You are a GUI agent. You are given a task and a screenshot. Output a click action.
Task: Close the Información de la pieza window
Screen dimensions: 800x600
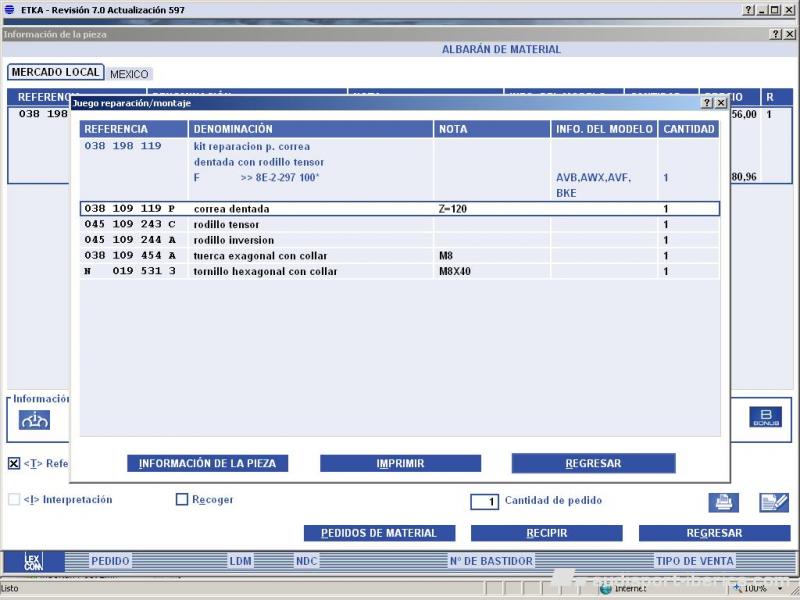[x=789, y=34]
